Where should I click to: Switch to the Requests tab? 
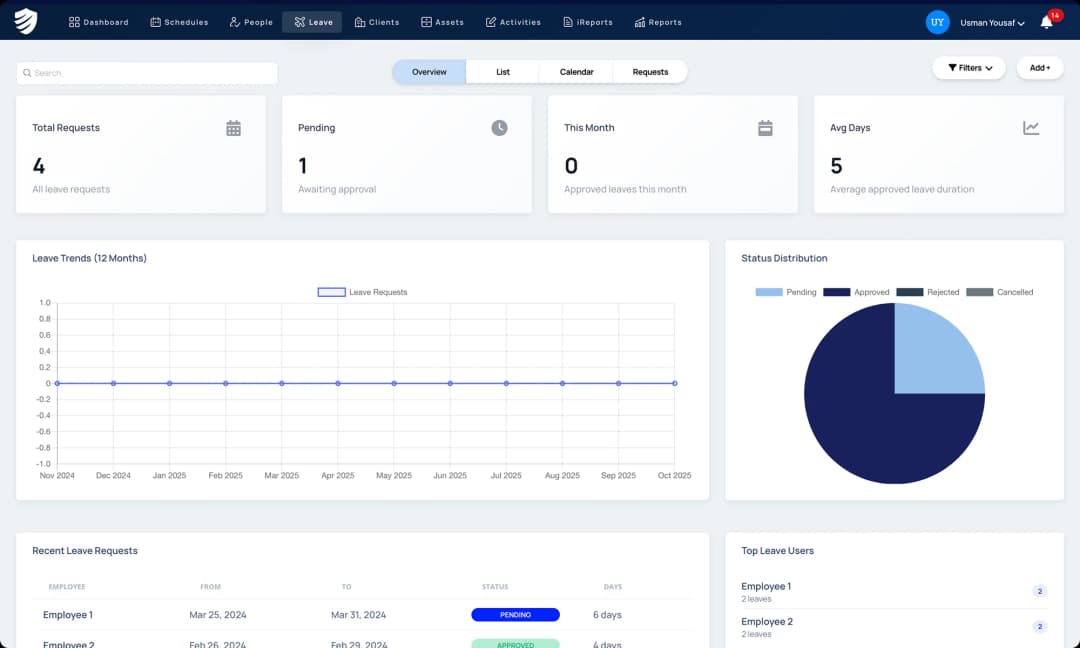click(650, 72)
